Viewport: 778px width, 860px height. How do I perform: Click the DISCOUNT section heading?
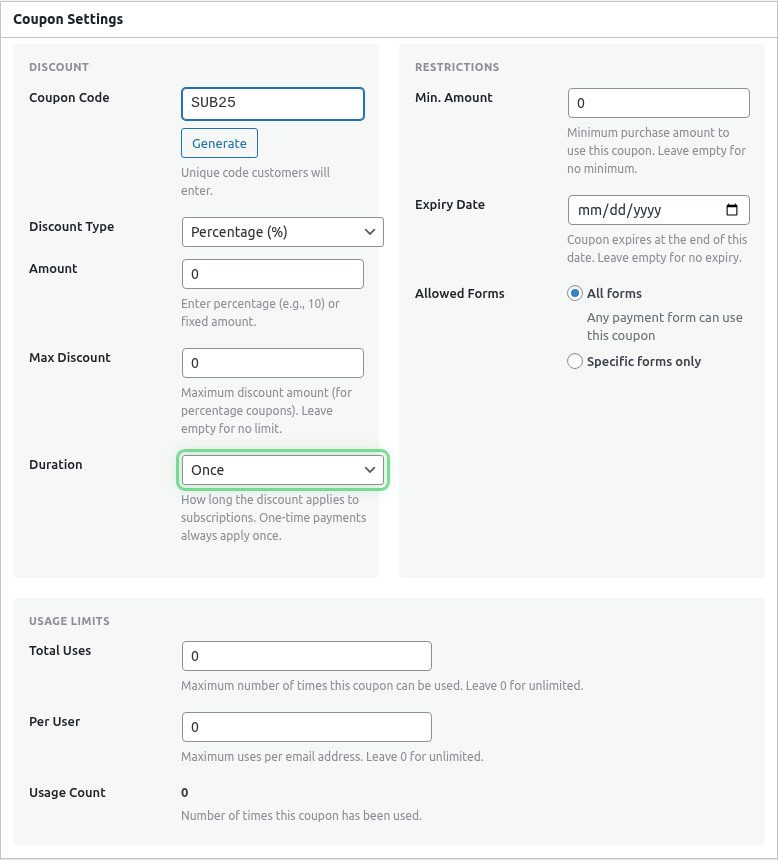(58, 67)
